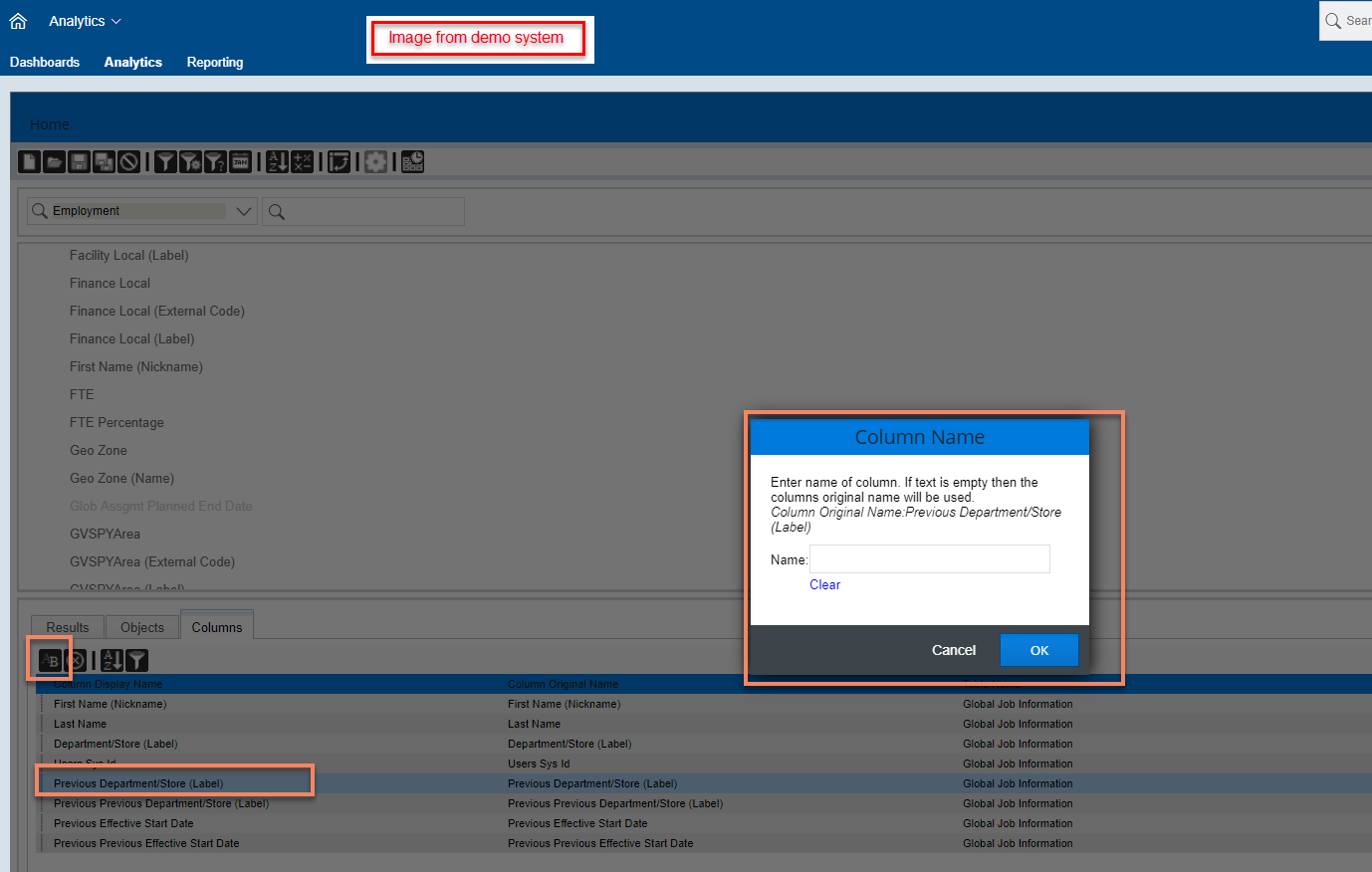
Task: Select GVSPYArea (External Code) field
Action: 152,561
